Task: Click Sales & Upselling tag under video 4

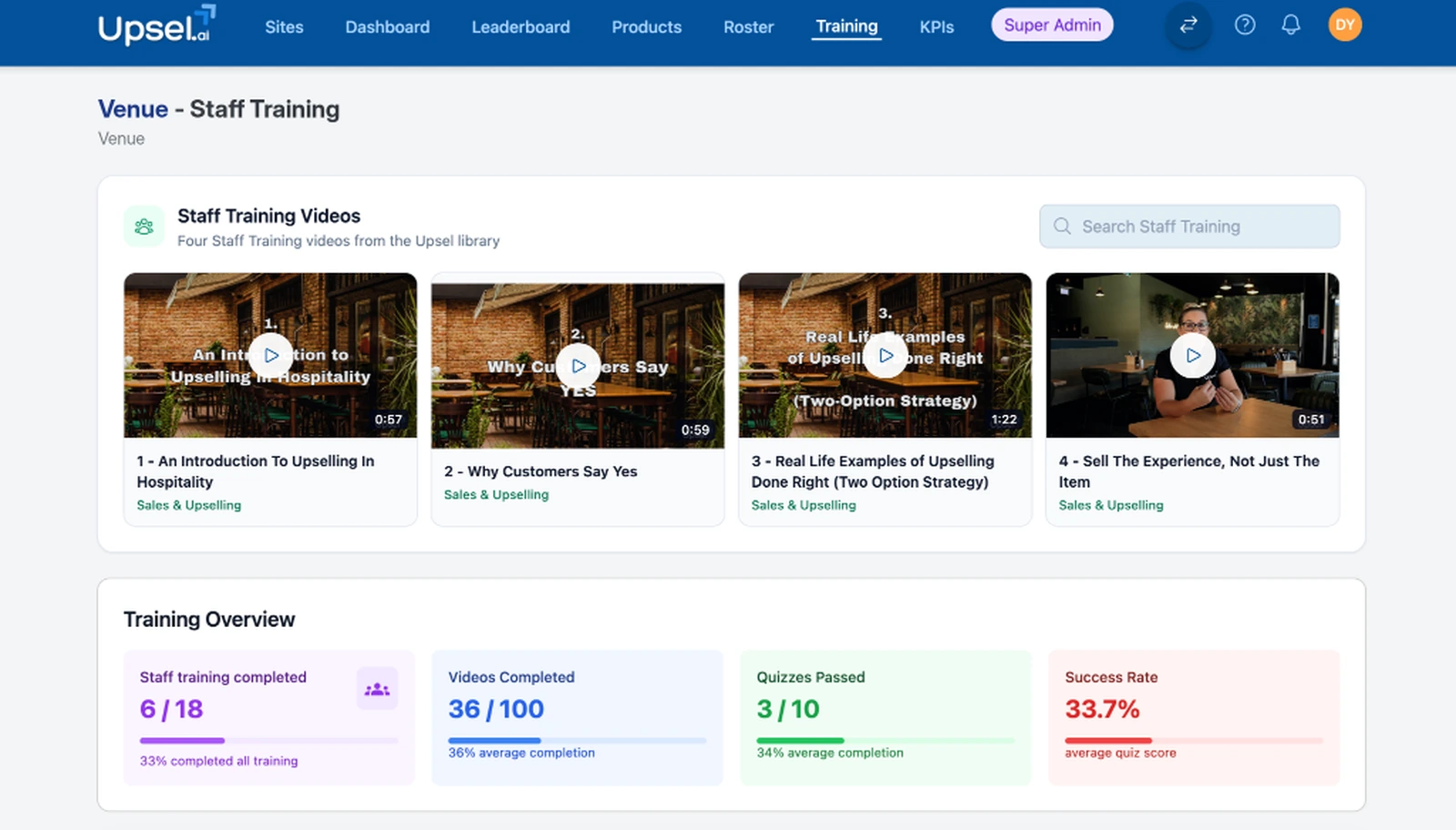Action: tap(1110, 505)
